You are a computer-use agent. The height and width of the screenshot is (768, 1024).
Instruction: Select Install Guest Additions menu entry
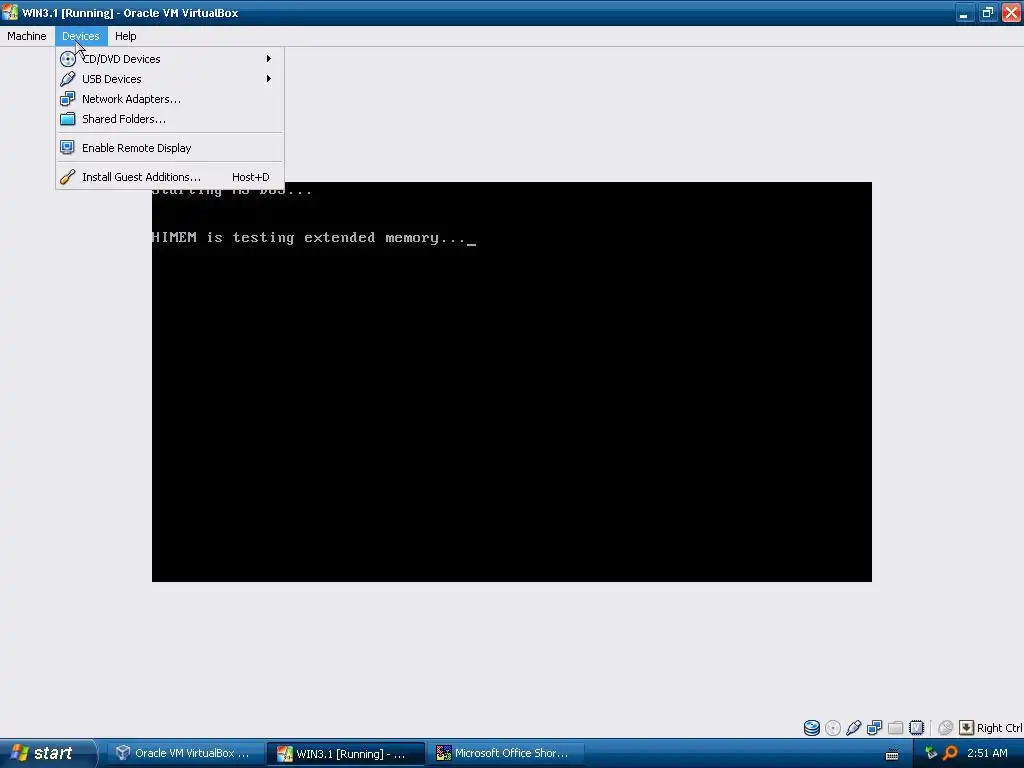[170, 177]
